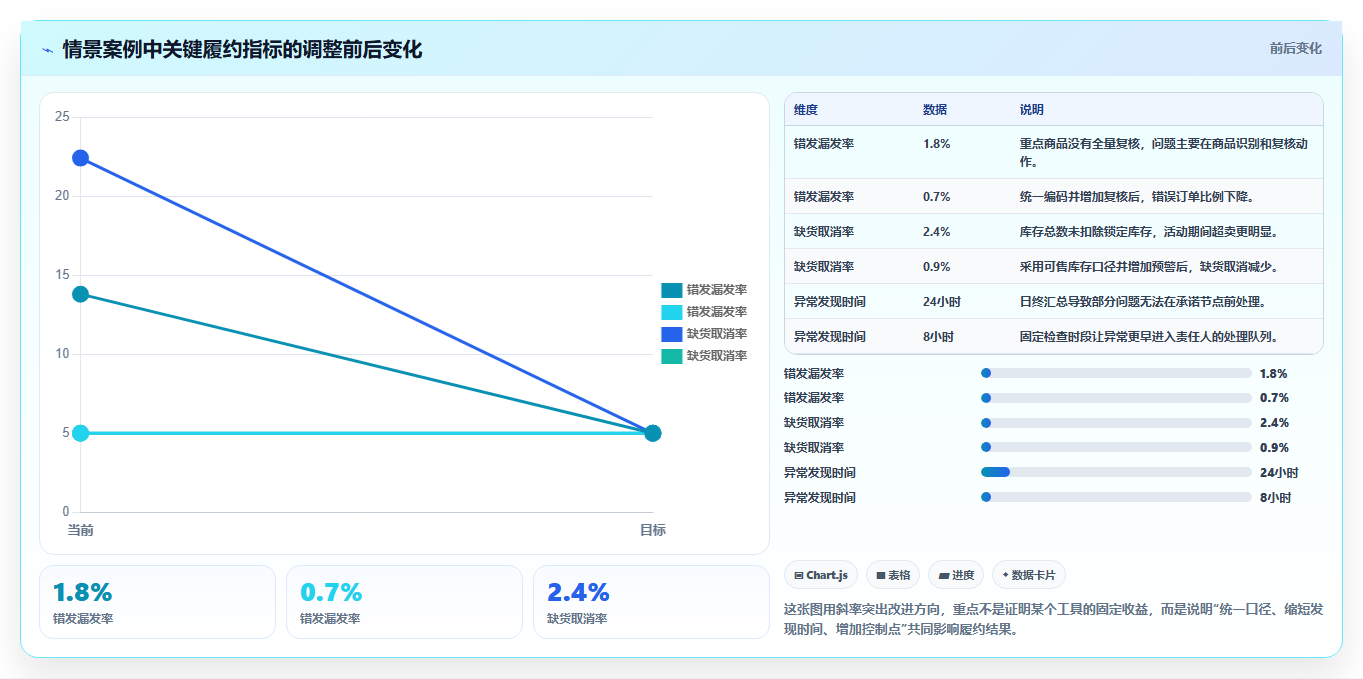Viewport: 1363px width, 679px height.
Task: Click the 2.4% cell in the table
Action: 937,232
